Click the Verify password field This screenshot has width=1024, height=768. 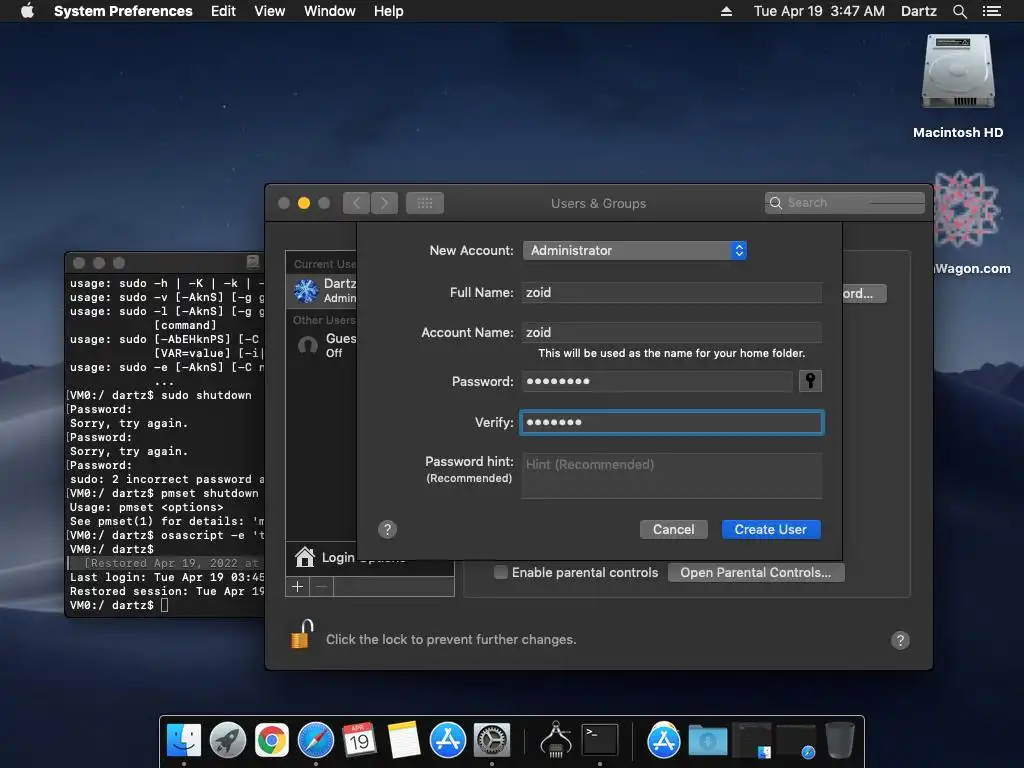coord(671,423)
